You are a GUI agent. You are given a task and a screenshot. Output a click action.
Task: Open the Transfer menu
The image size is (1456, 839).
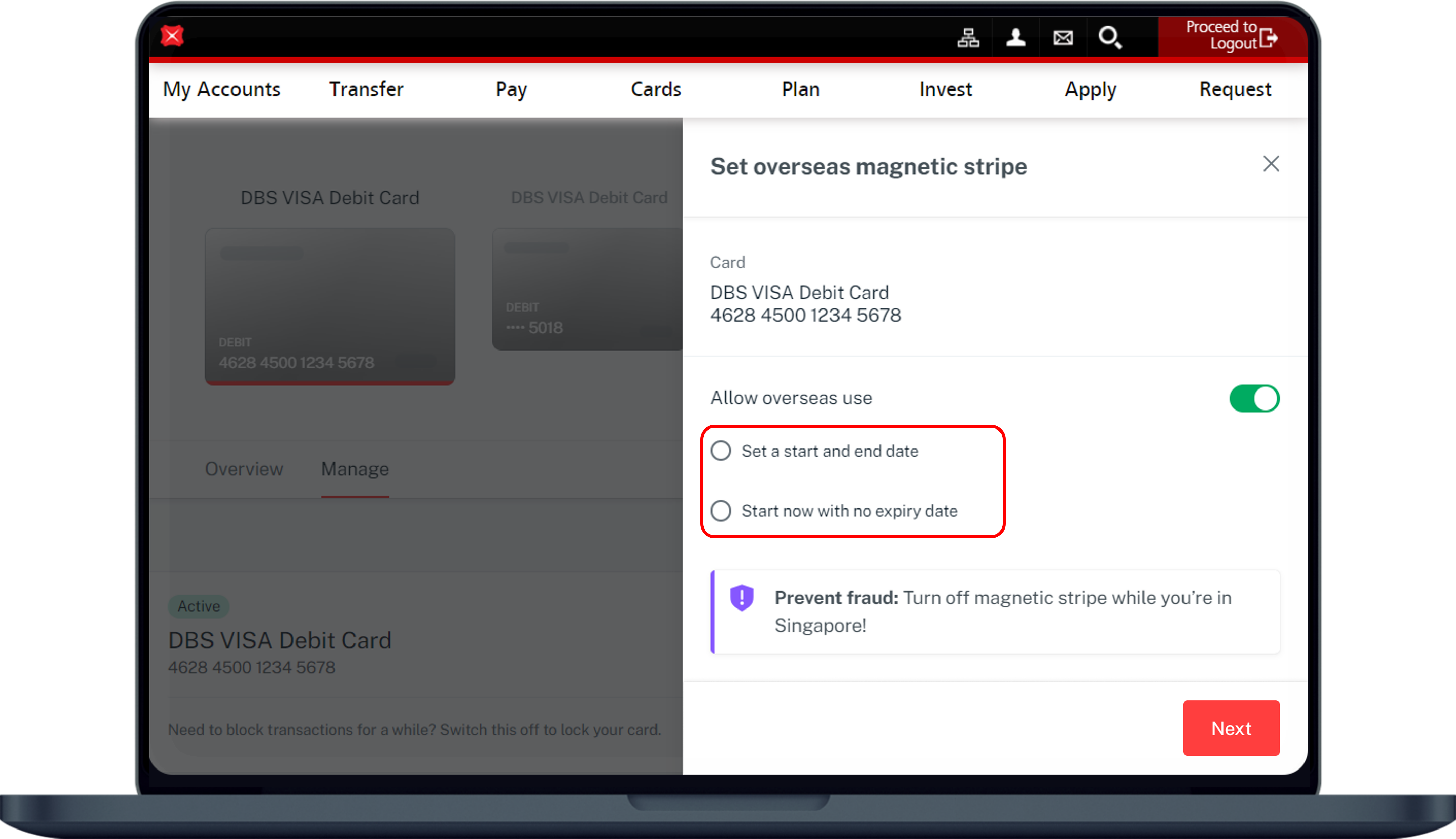(x=366, y=89)
